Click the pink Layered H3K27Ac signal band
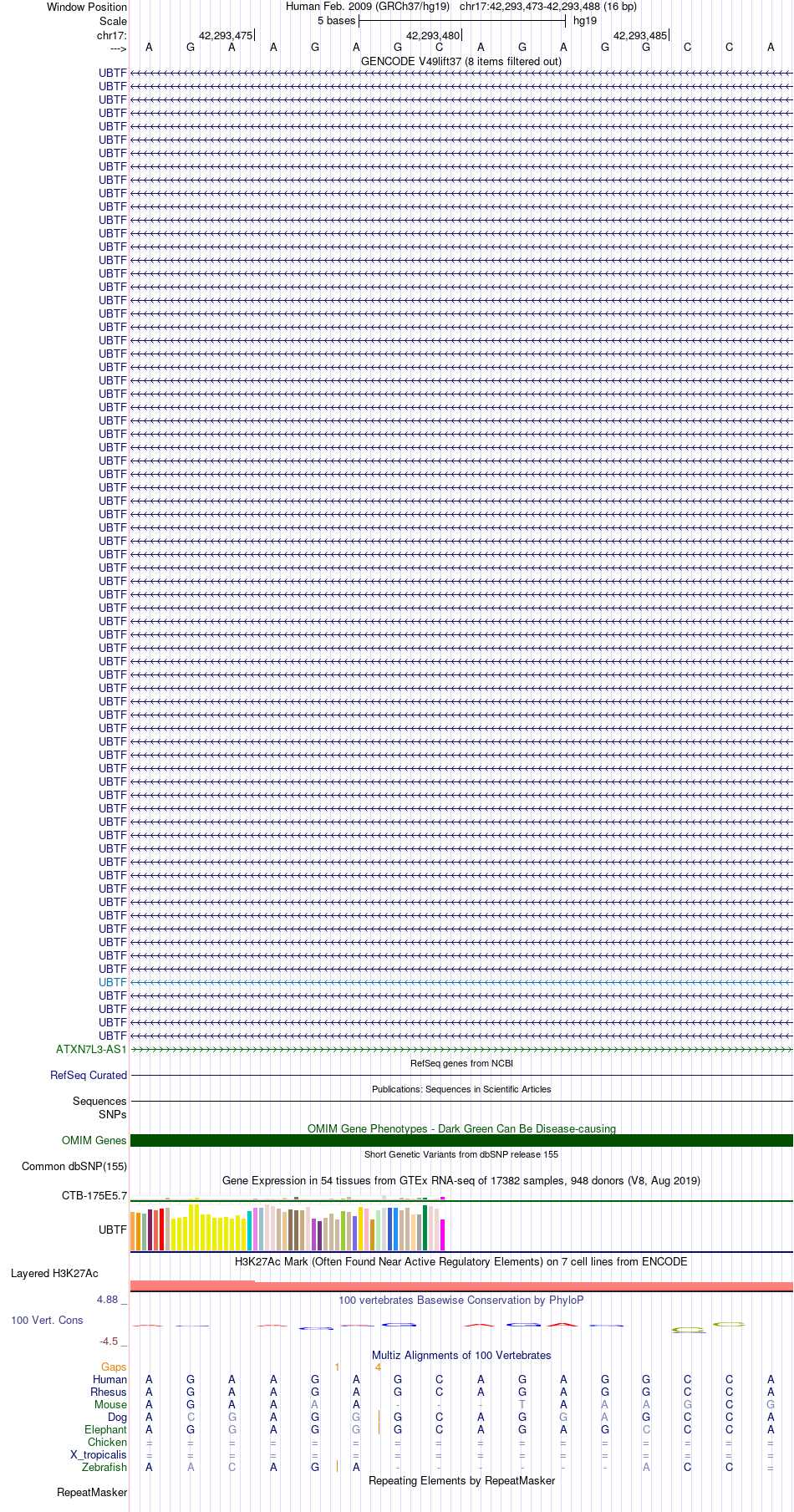Image resolution: width=794 pixels, height=1512 pixels. pos(461,1285)
